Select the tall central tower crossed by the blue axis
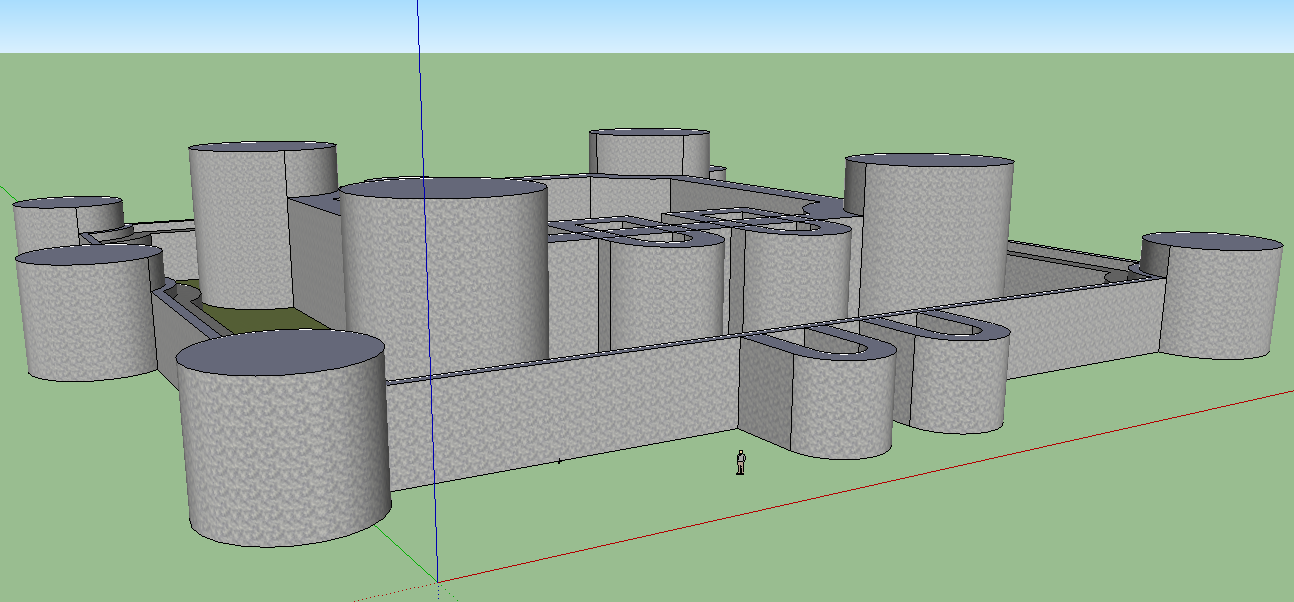 [470, 280]
